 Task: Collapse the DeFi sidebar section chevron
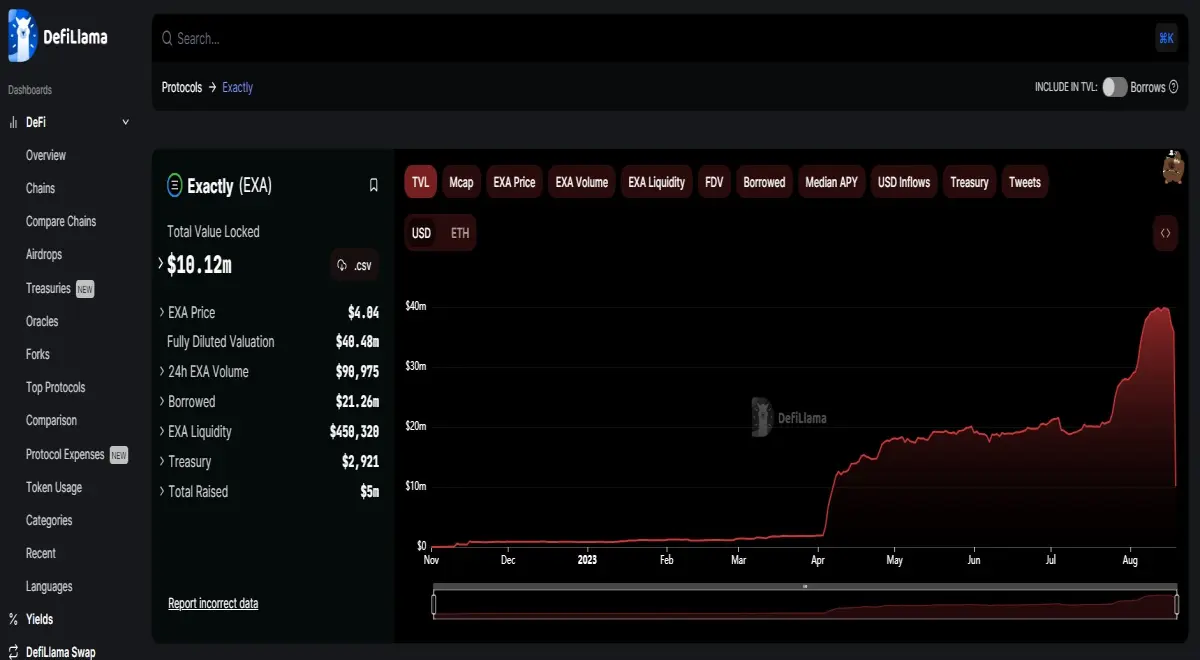(x=125, y=122)
